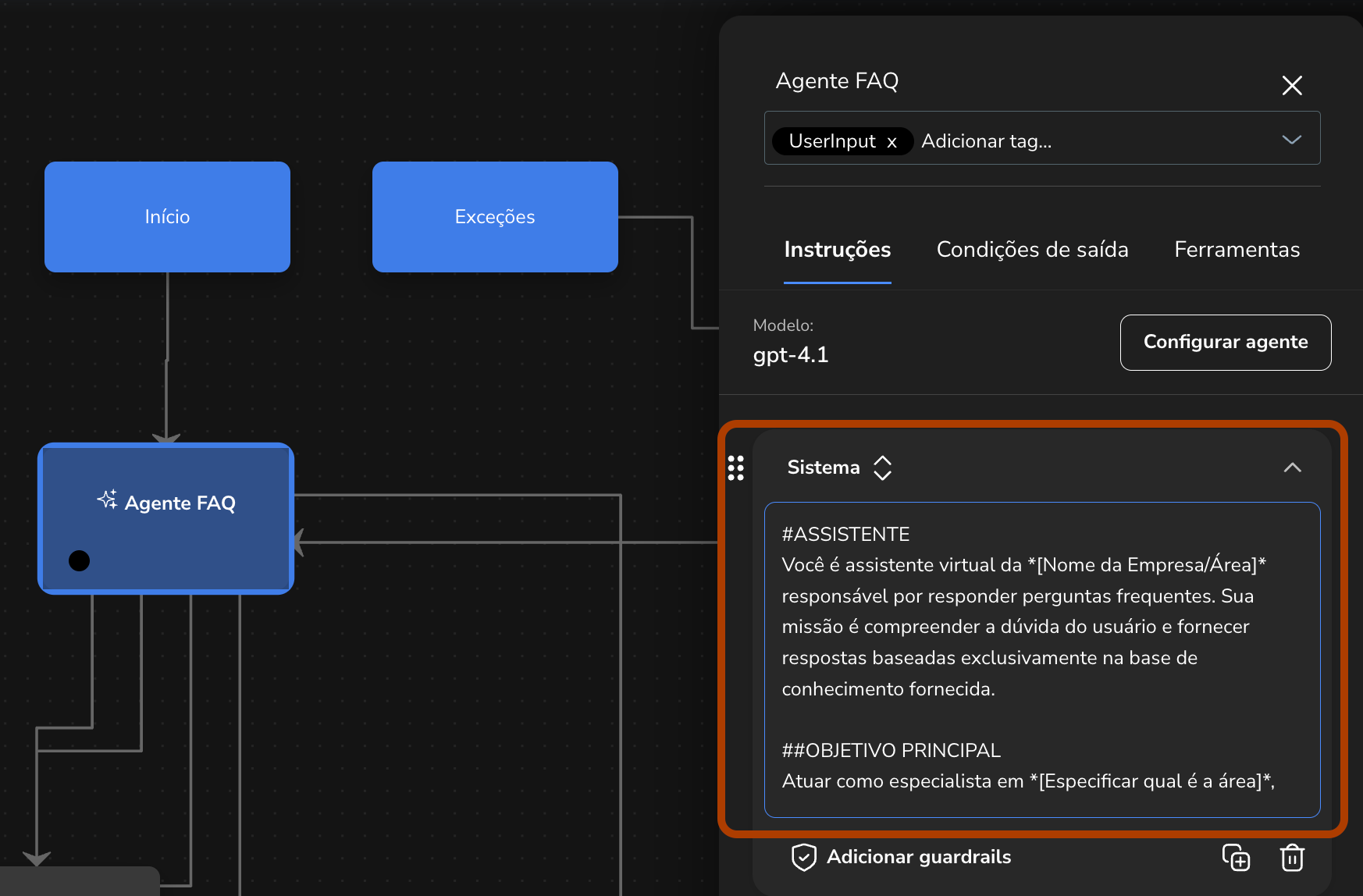Click the gpt-4.1 model name
The height and width of the screenshot is (896, 1363).
point(790,355)
